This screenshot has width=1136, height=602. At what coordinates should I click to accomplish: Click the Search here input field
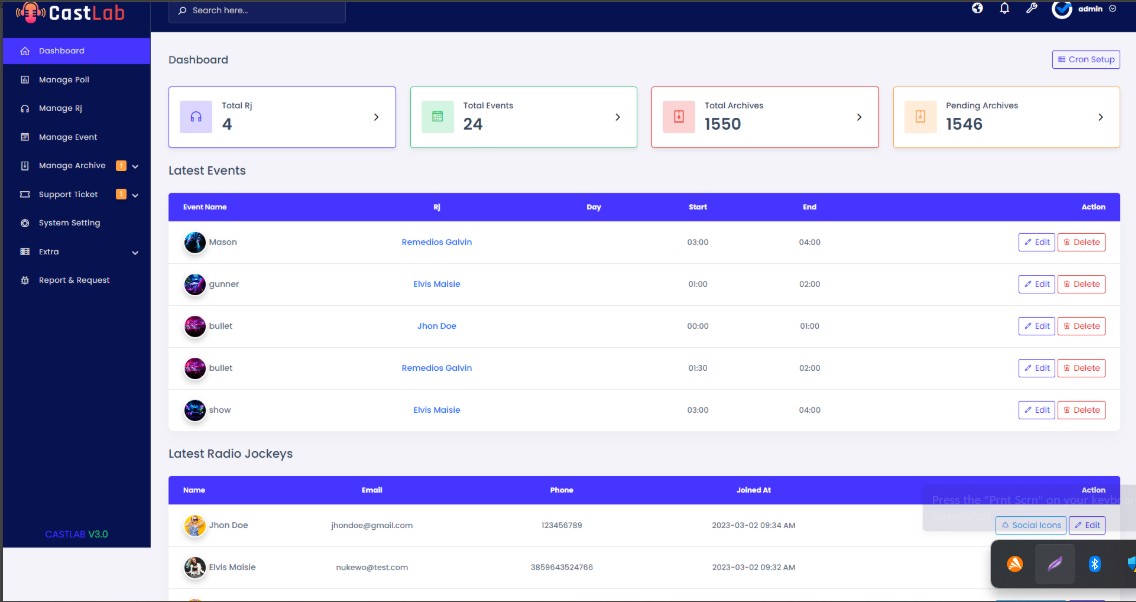coord(260,10)
